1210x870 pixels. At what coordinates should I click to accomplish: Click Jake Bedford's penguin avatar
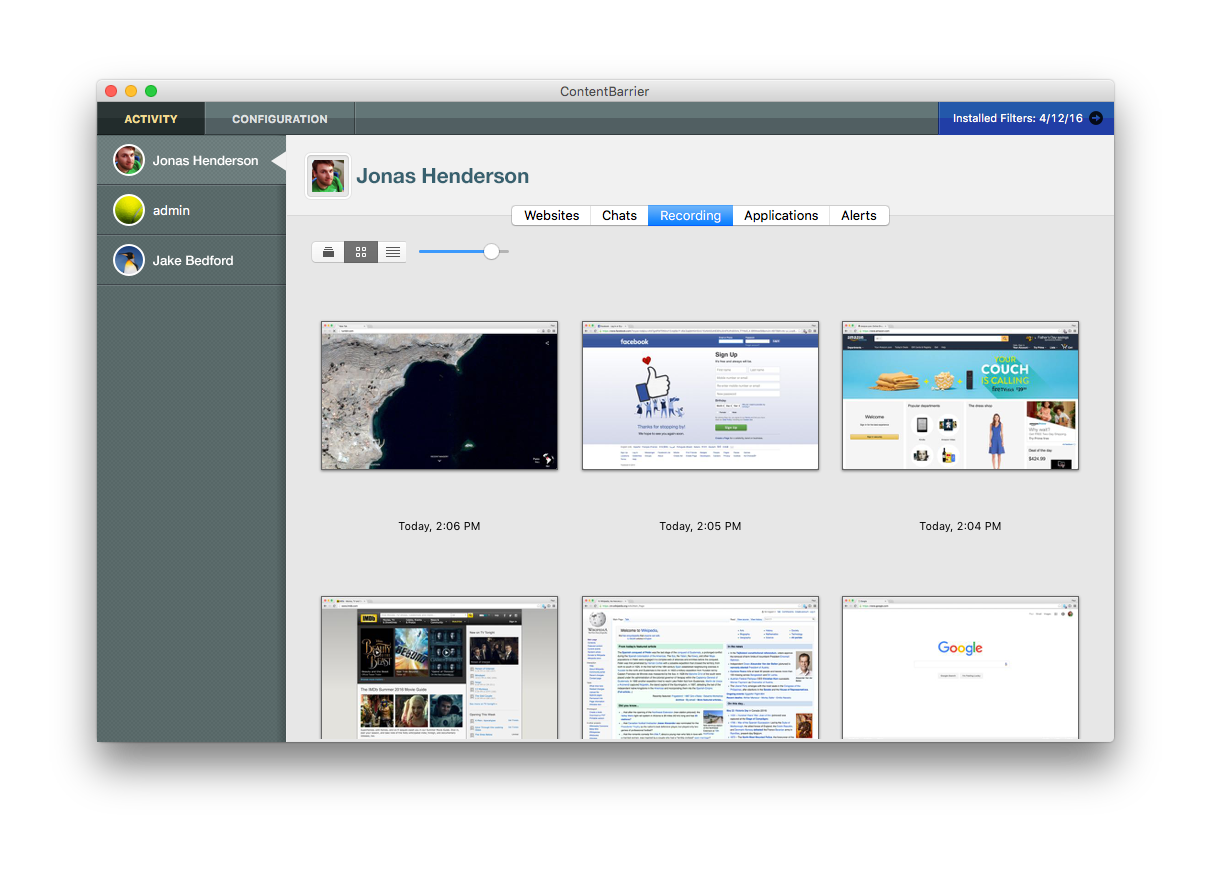[128, 260]
